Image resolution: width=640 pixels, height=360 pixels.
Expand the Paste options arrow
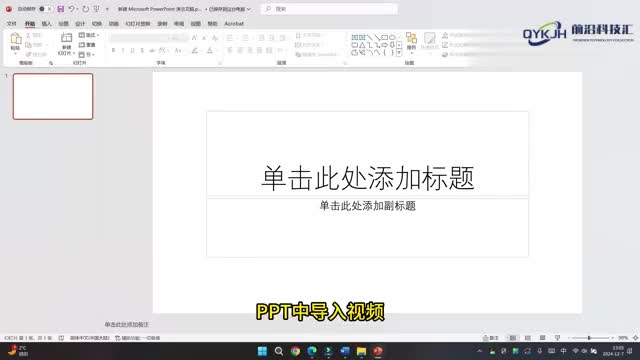click(16, 53)
